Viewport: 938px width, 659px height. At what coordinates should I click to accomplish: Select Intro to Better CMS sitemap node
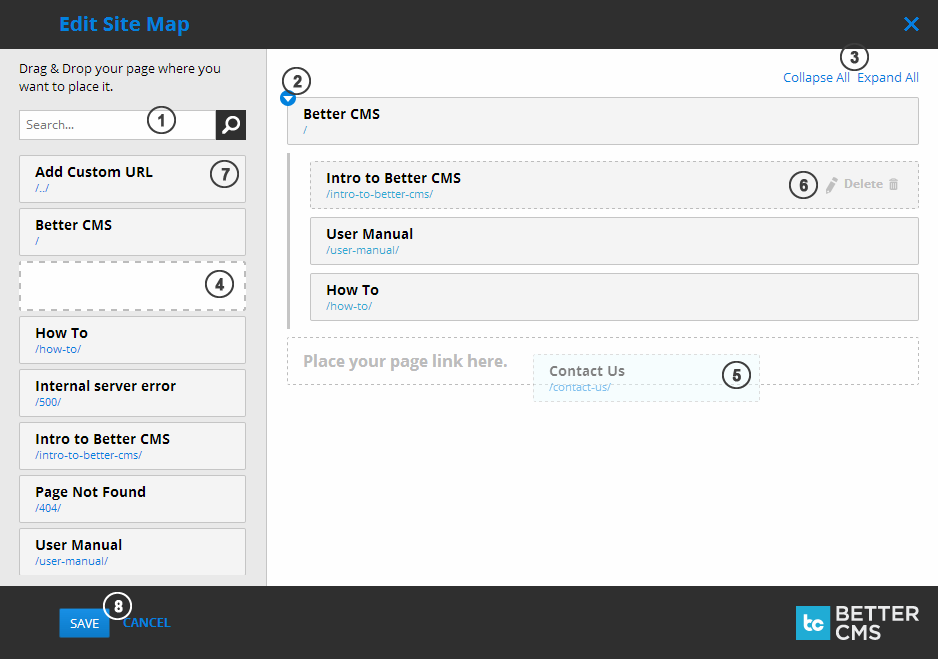tap(614, 185)
